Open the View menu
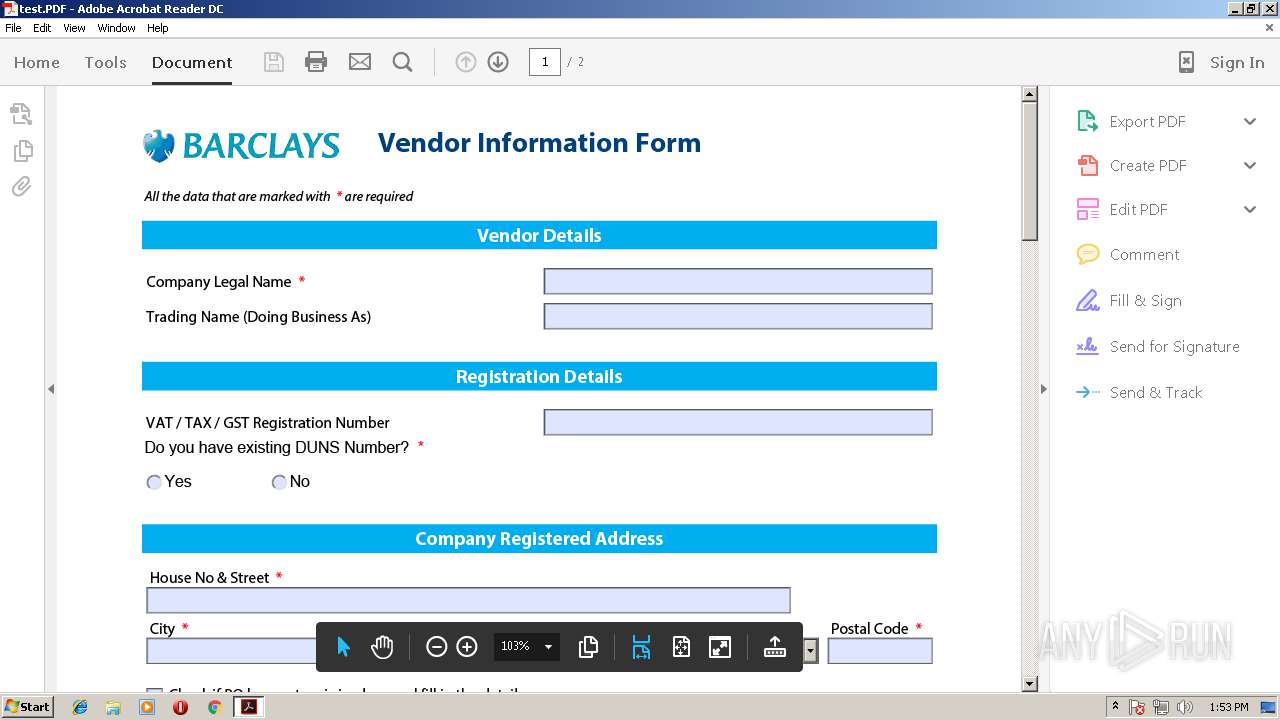The image size is (1280, 720). (x=74, y=28)
